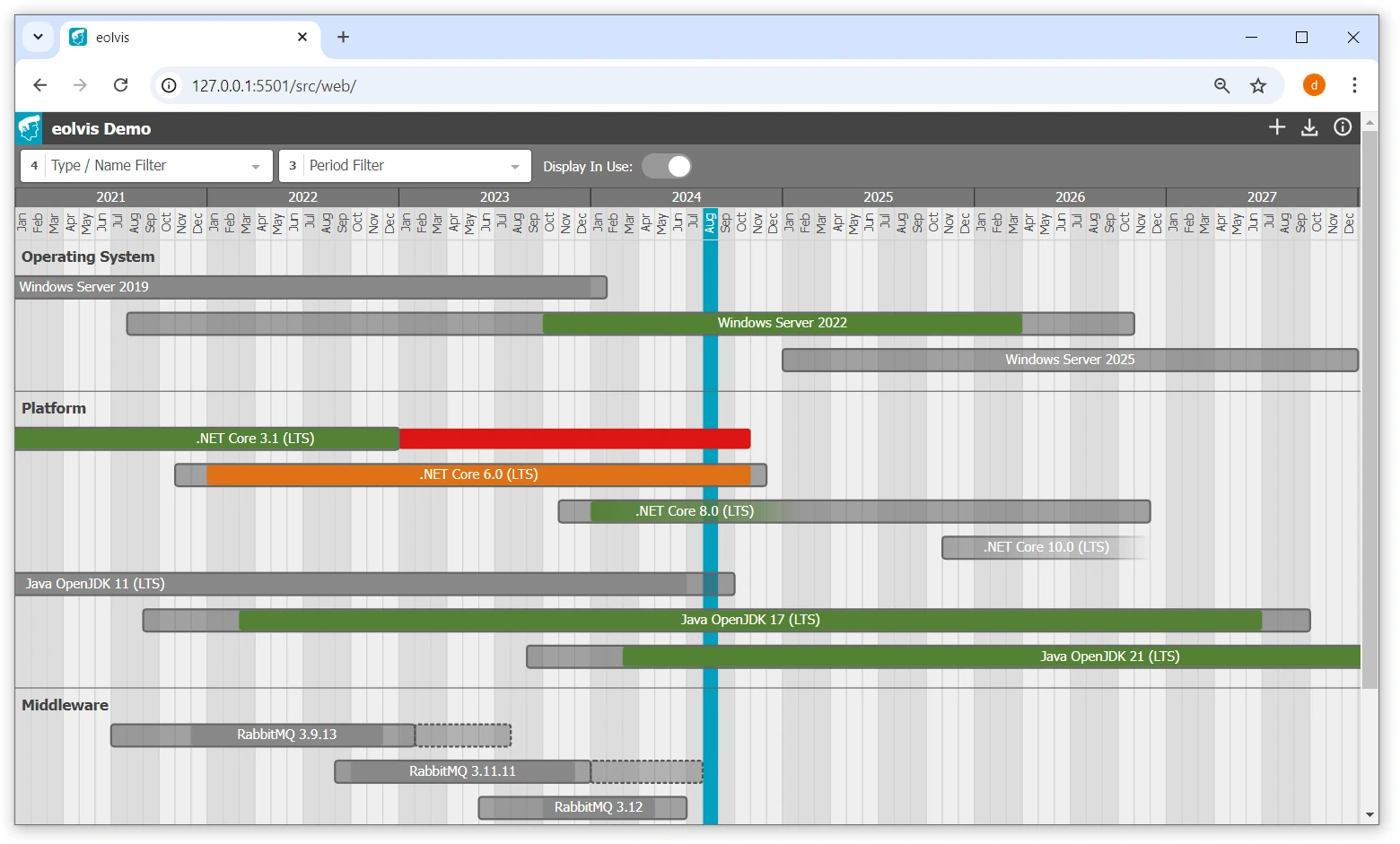Viewport: 1400px width, 844px height.
Task: Select the 2022 year header
Action: [x=303, y=197]
